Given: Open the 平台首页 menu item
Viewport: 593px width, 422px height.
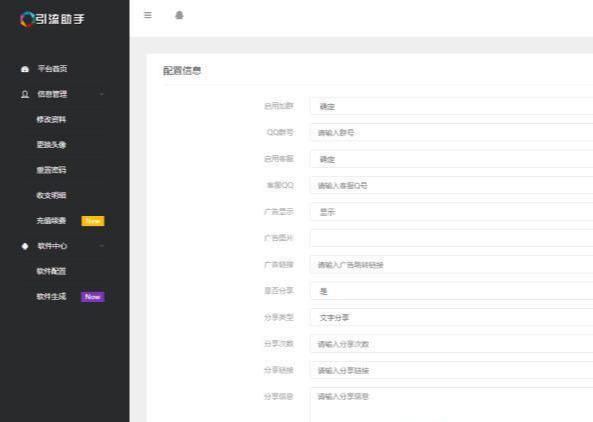Looking at the screenshot, I should (53, 68).
